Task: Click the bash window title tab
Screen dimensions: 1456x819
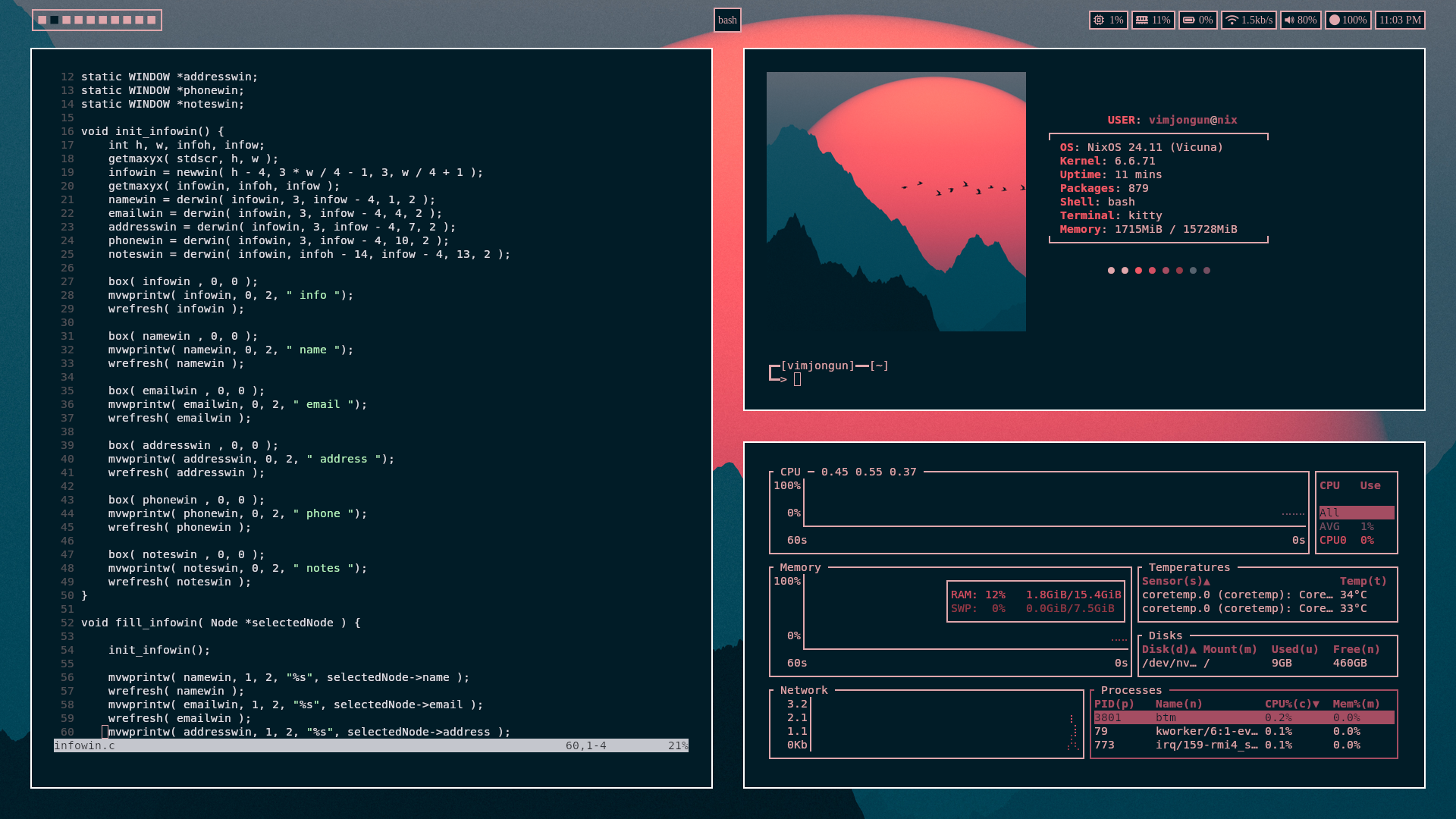Action: tap(727, 20)
